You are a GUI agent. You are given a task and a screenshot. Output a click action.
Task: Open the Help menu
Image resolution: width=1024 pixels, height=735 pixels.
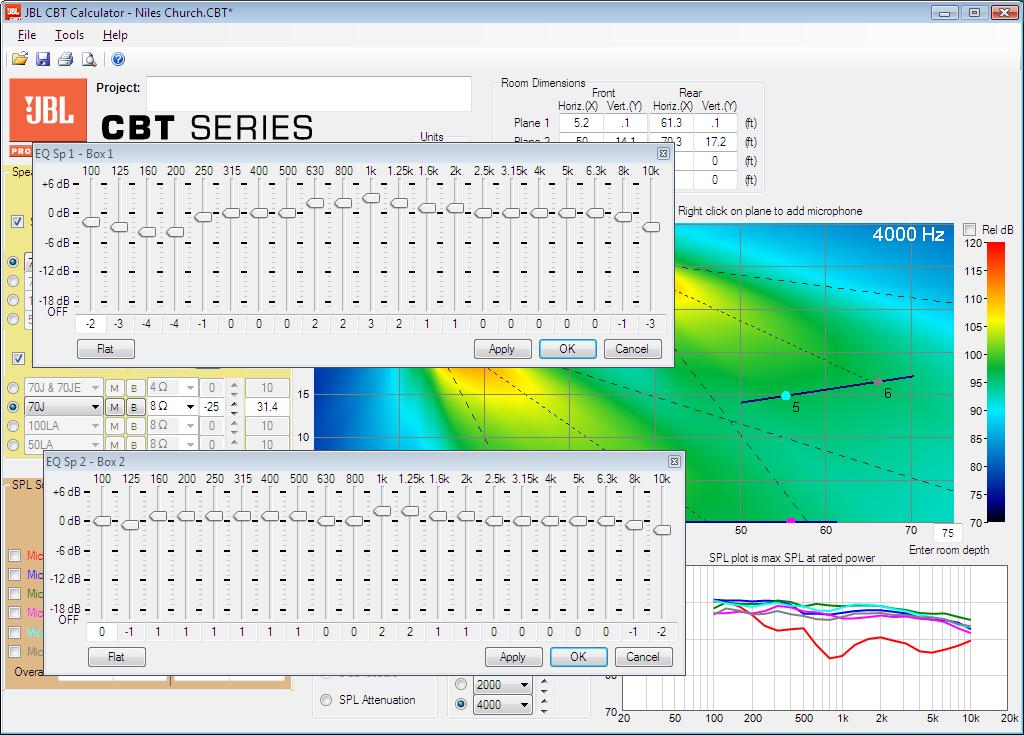115,35
